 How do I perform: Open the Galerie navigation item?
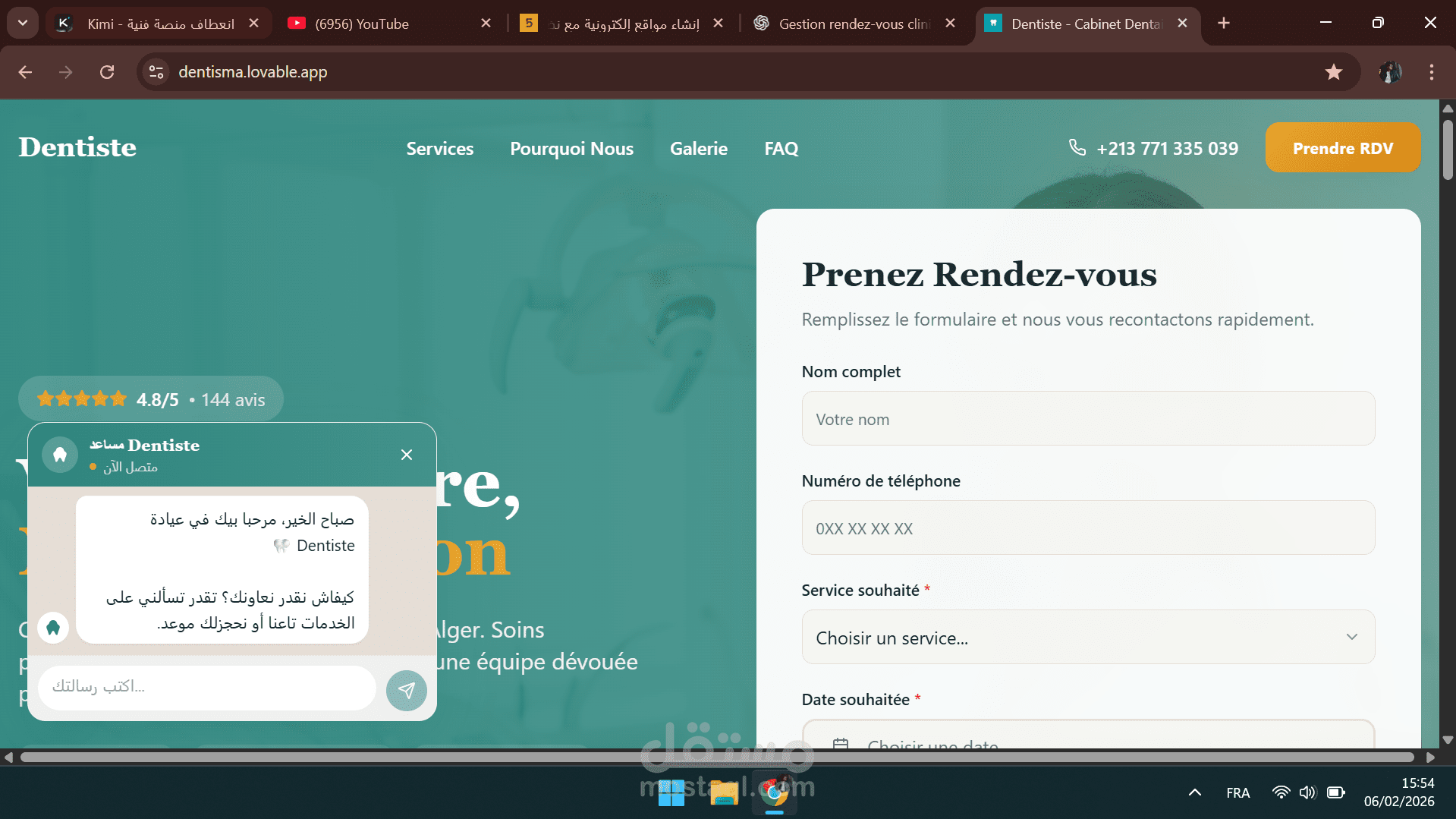[x=698, y=148]
